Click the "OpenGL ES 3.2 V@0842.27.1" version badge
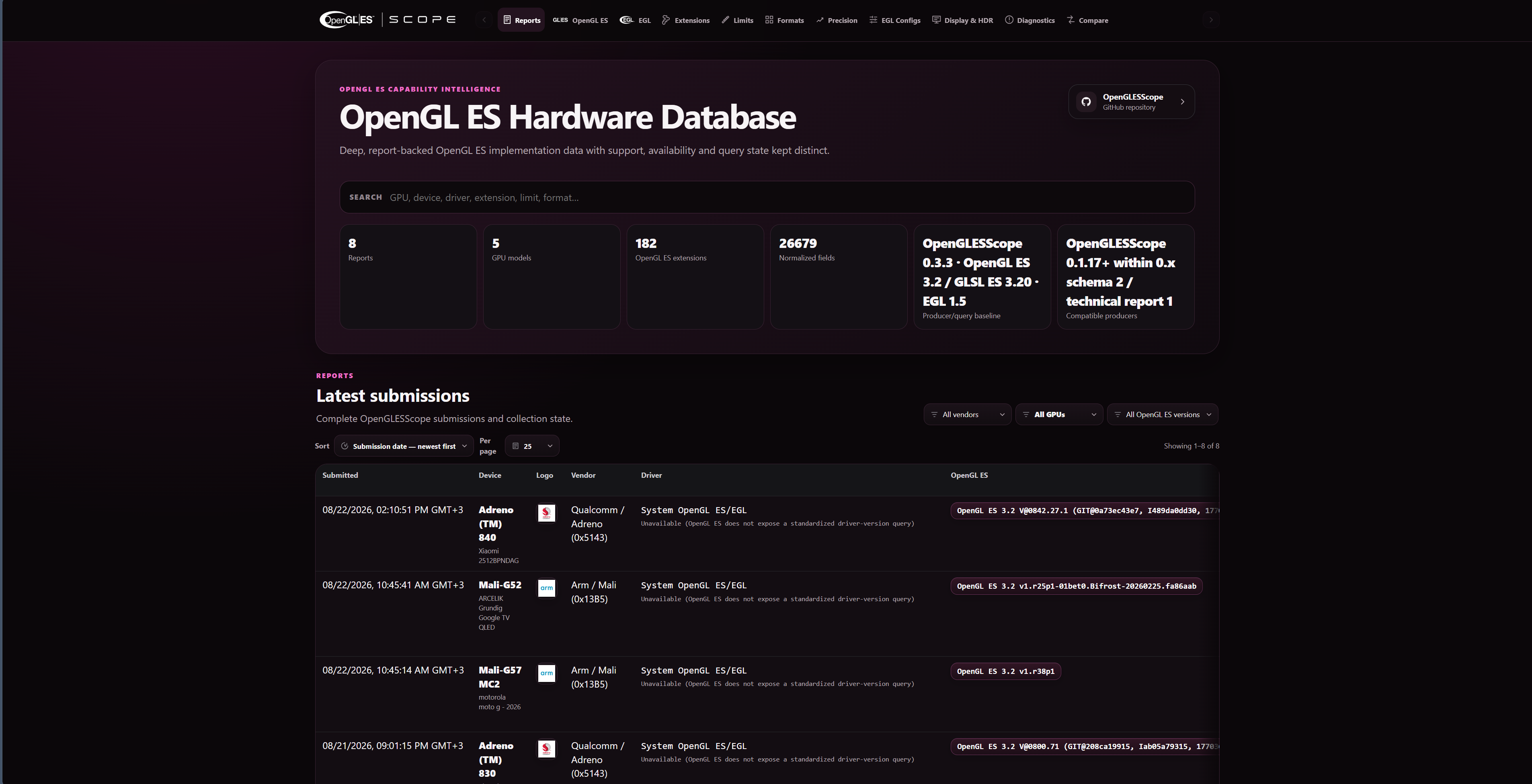The width and height of the screenshot is (1532, 784). coord(1084,511)
